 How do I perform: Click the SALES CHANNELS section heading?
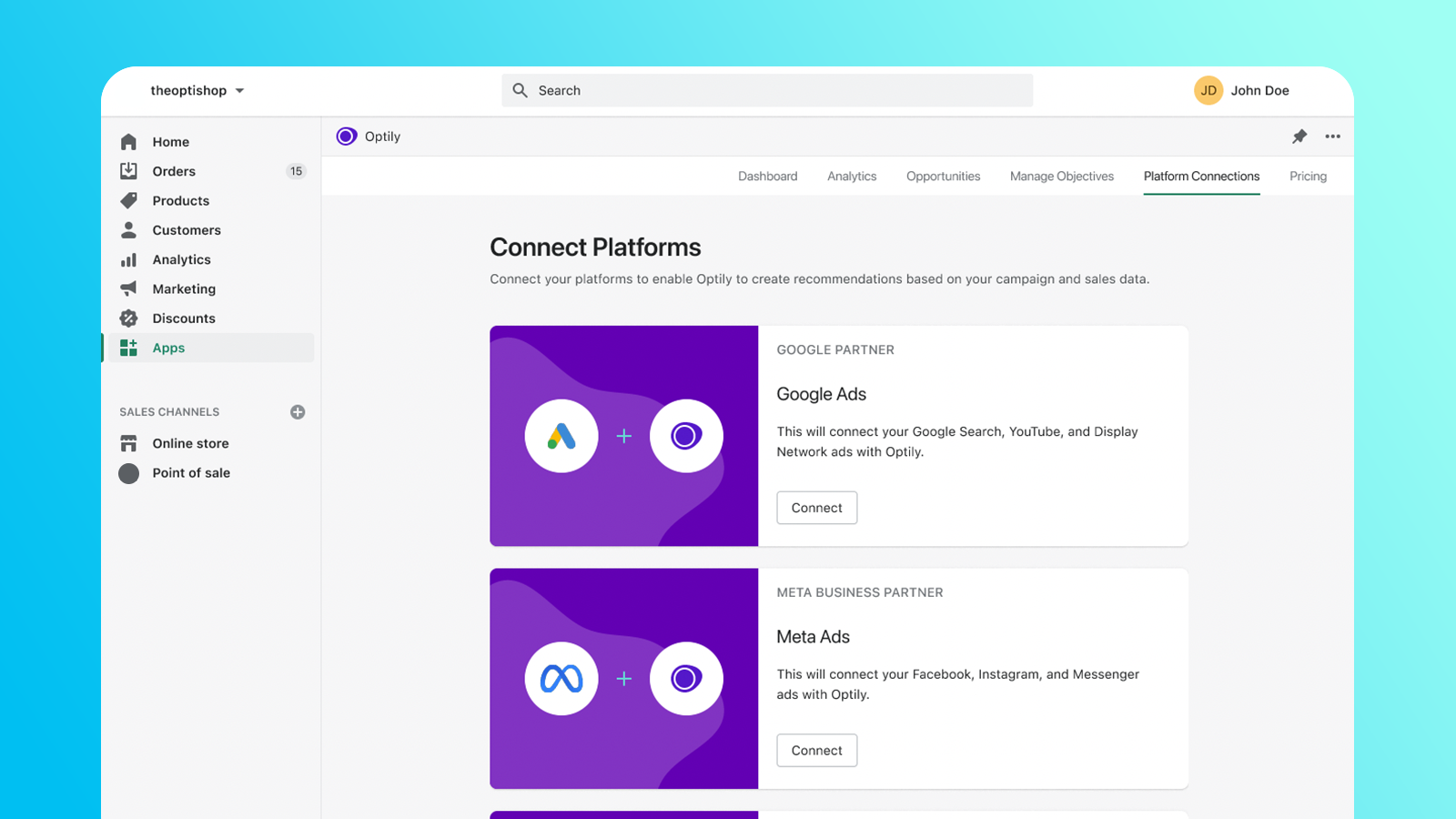[169, 412]
